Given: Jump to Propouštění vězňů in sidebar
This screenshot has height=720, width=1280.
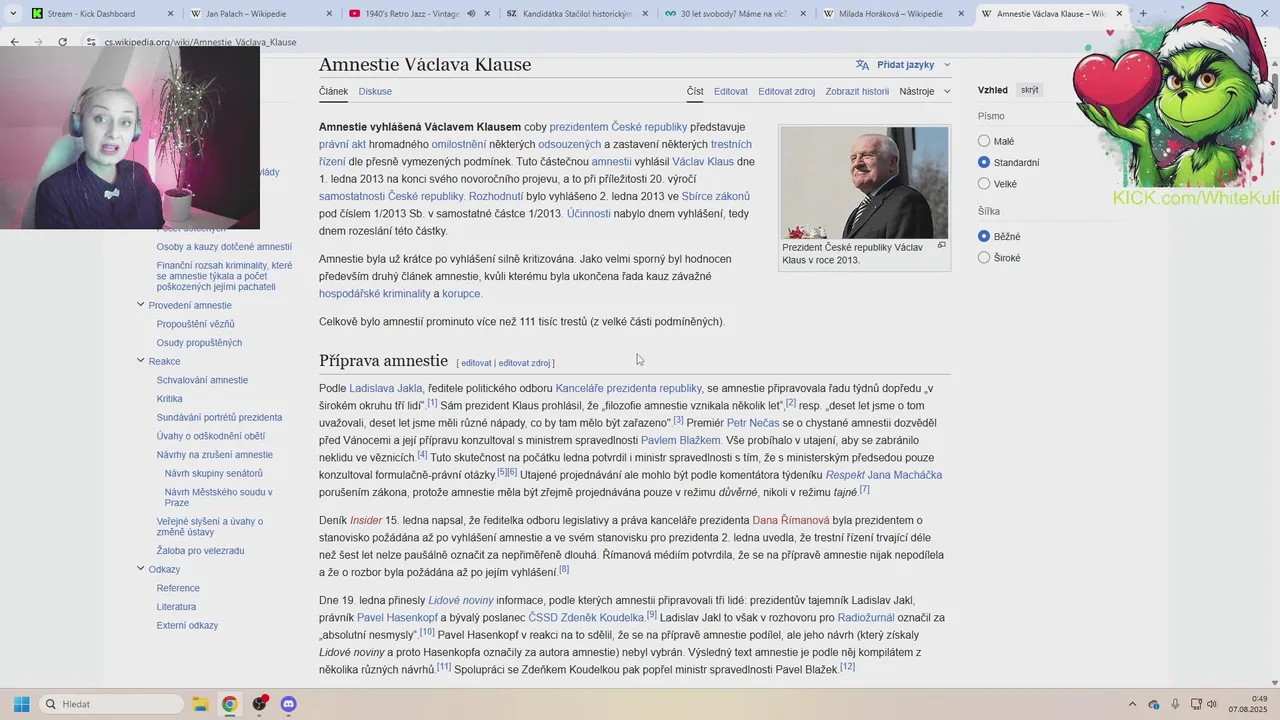Looking at the screenshot, I should (x=195, y=324).
